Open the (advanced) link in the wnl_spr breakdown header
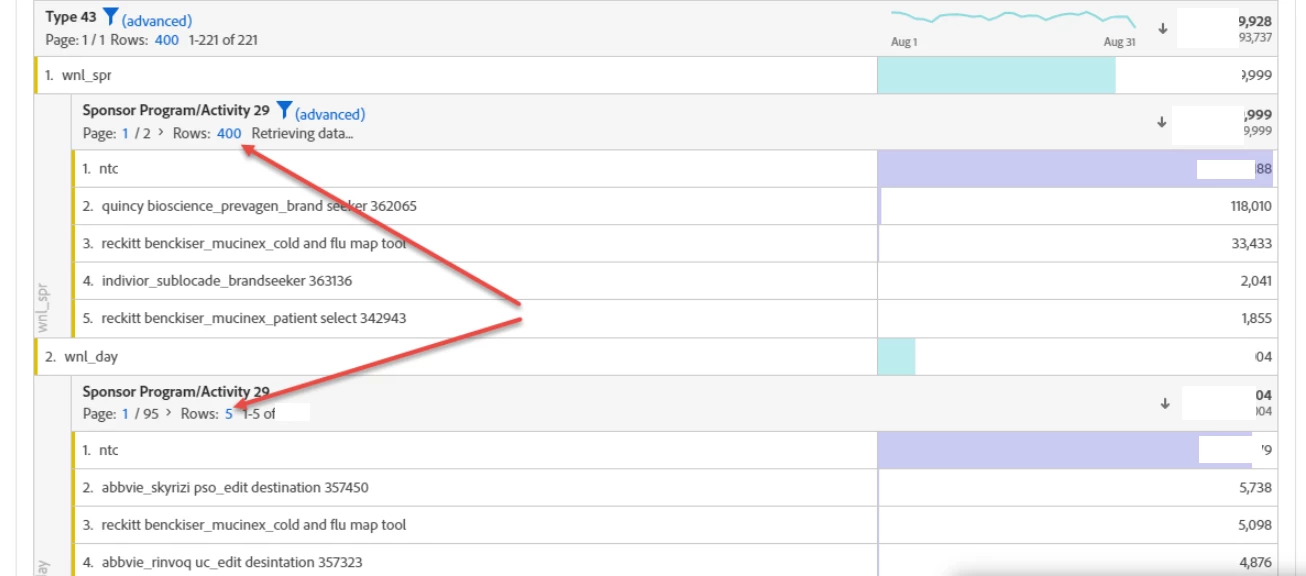The height and width of the screenshot is (576, 1306). pyautogui.click(x=330, y=114)
